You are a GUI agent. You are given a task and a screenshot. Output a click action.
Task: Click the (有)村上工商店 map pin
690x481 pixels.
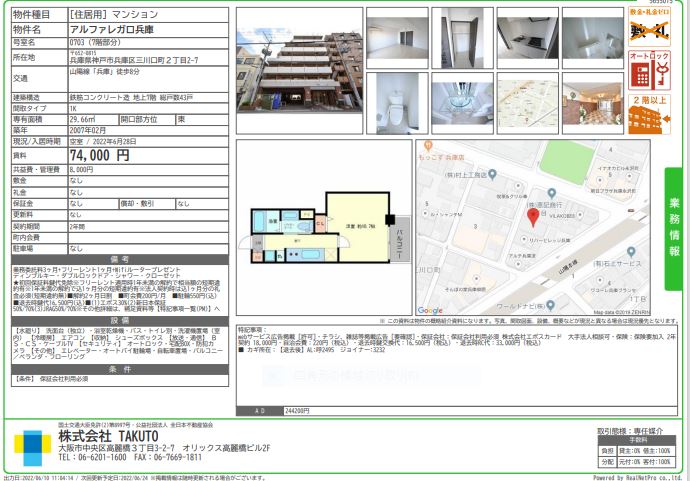tap(492, 174)
